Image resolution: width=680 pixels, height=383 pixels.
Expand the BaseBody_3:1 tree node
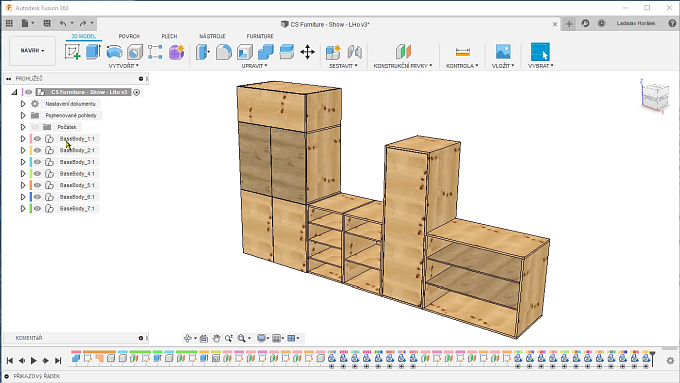pyautogui.click(x=23, y=162)
